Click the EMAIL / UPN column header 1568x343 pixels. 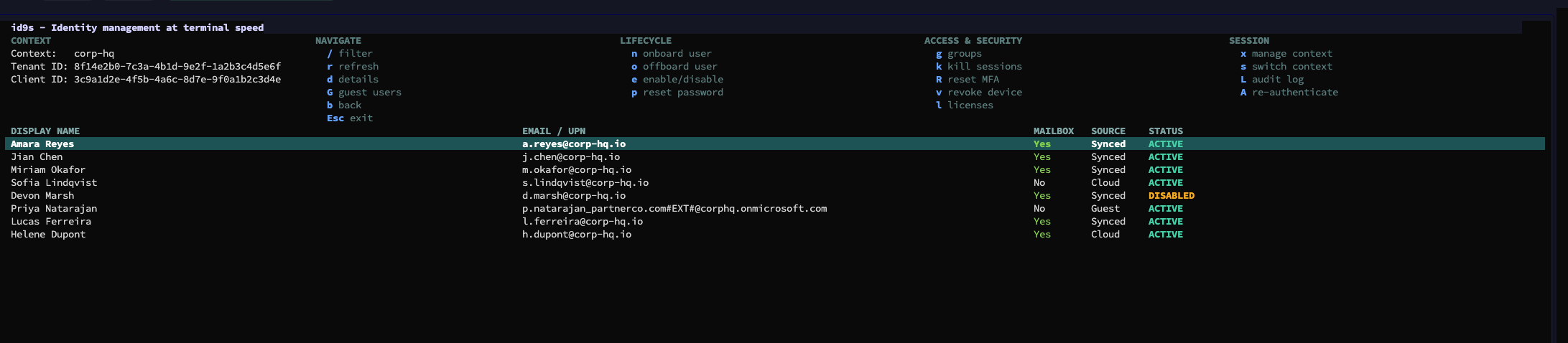[554, 131]
